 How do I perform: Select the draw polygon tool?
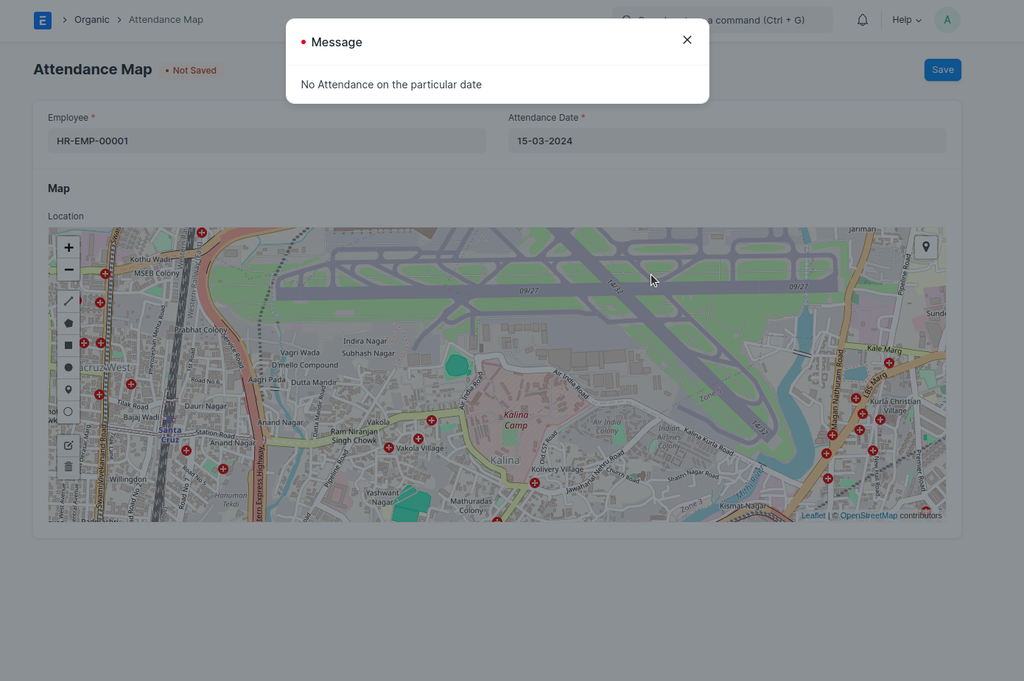pos(68,323)
